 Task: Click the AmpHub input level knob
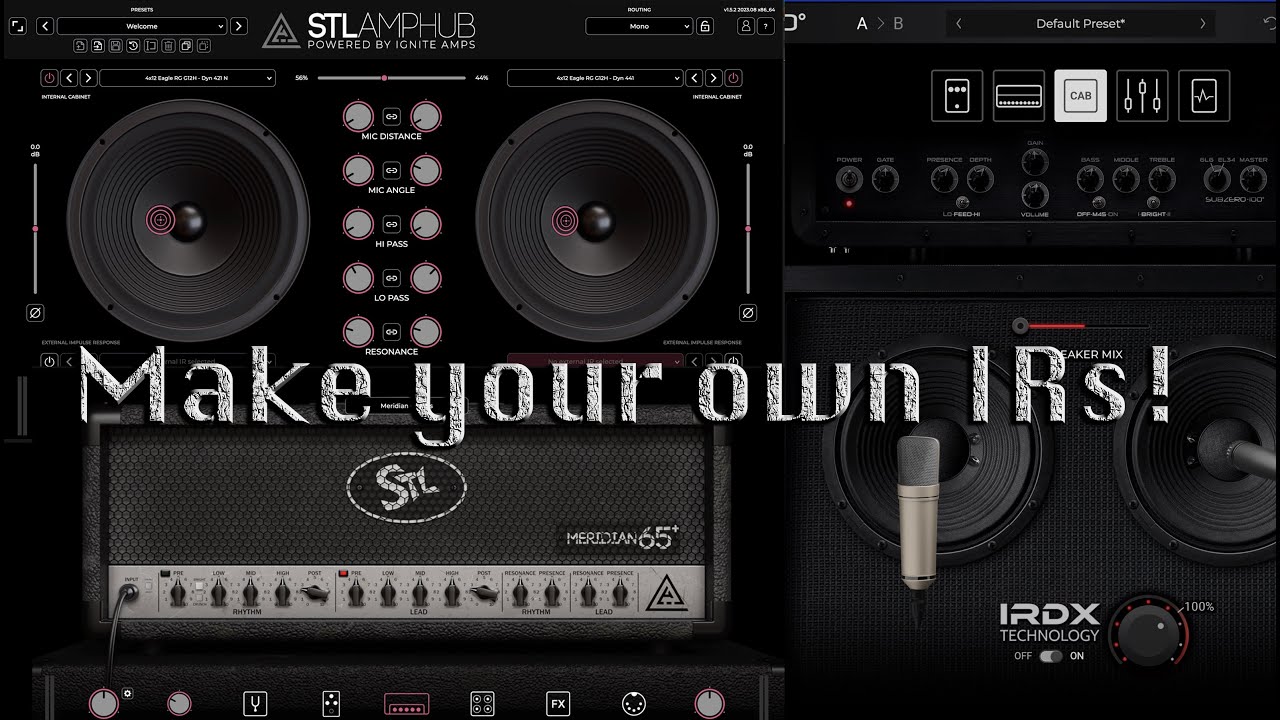point(103,703)
